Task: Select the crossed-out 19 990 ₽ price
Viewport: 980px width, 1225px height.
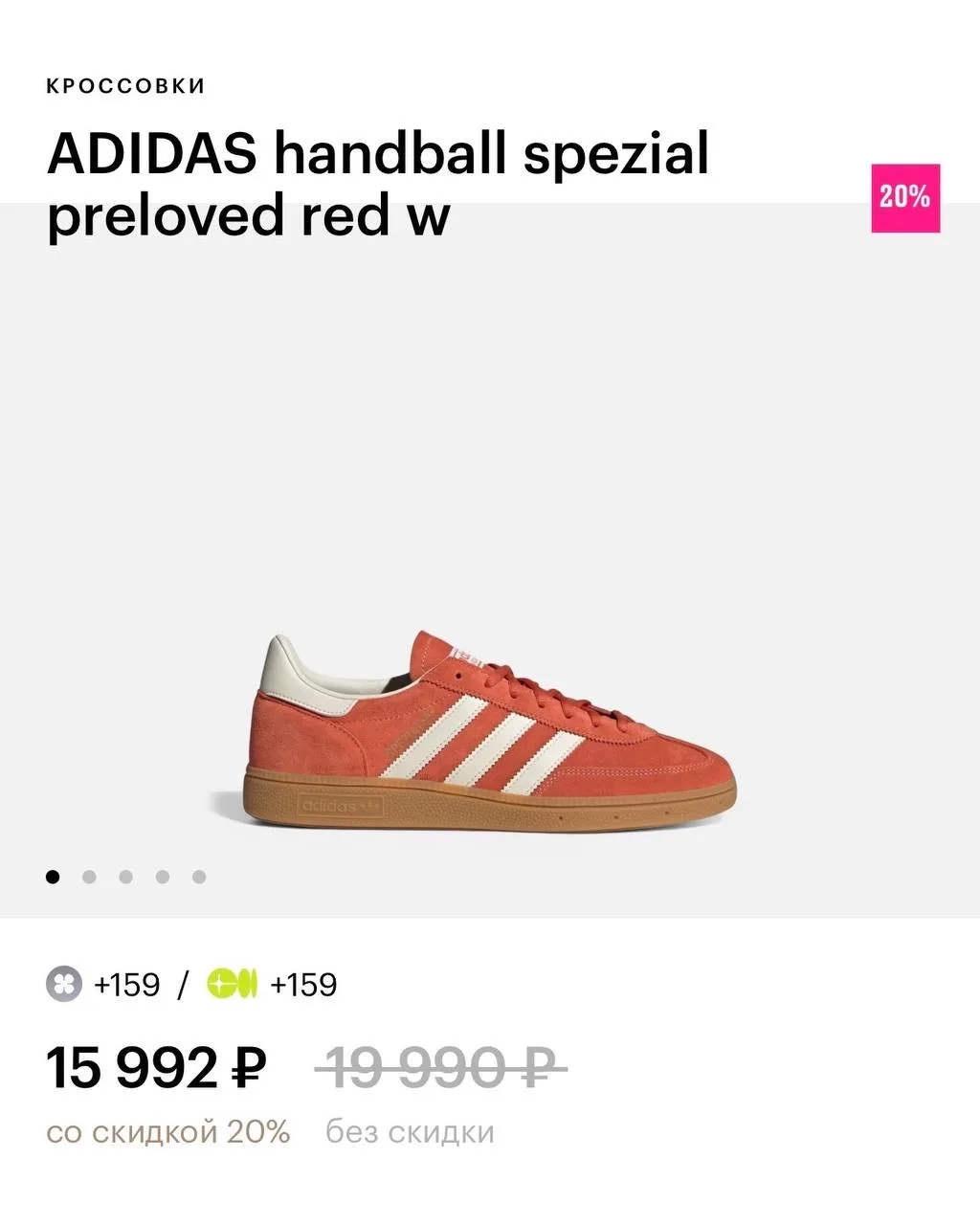Action: point(441,1067)
